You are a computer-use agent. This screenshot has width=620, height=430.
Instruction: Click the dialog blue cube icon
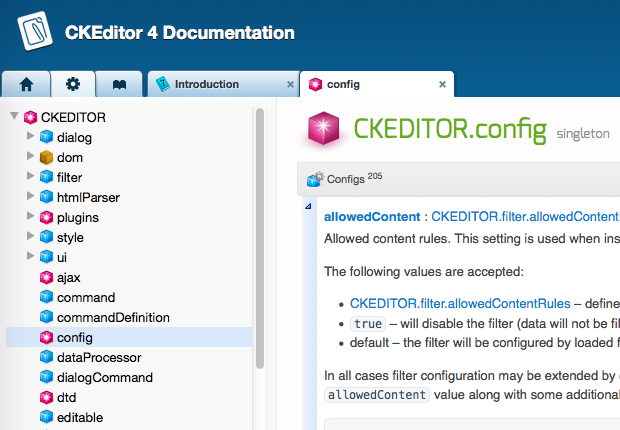(x=46, y=137)
